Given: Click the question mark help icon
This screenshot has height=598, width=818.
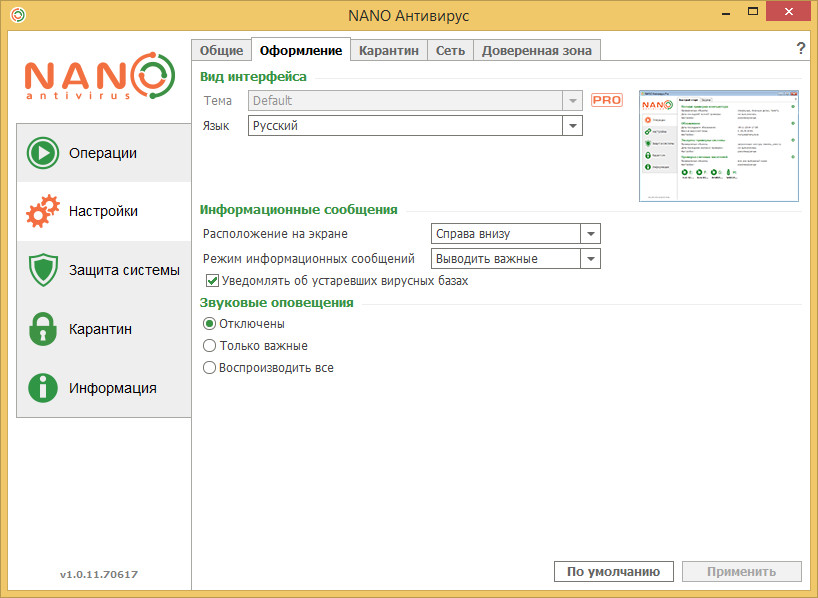Looking at the screenshot, I should click(x=801, y=49).
